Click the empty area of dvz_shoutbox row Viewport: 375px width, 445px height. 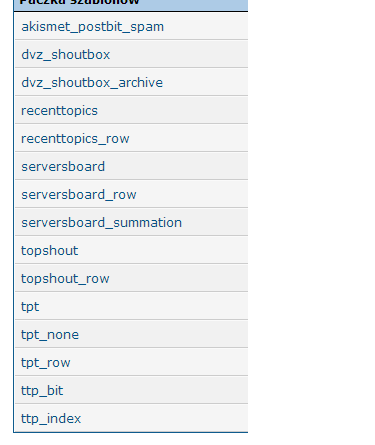pyautogui.click(x=179, y=55)
